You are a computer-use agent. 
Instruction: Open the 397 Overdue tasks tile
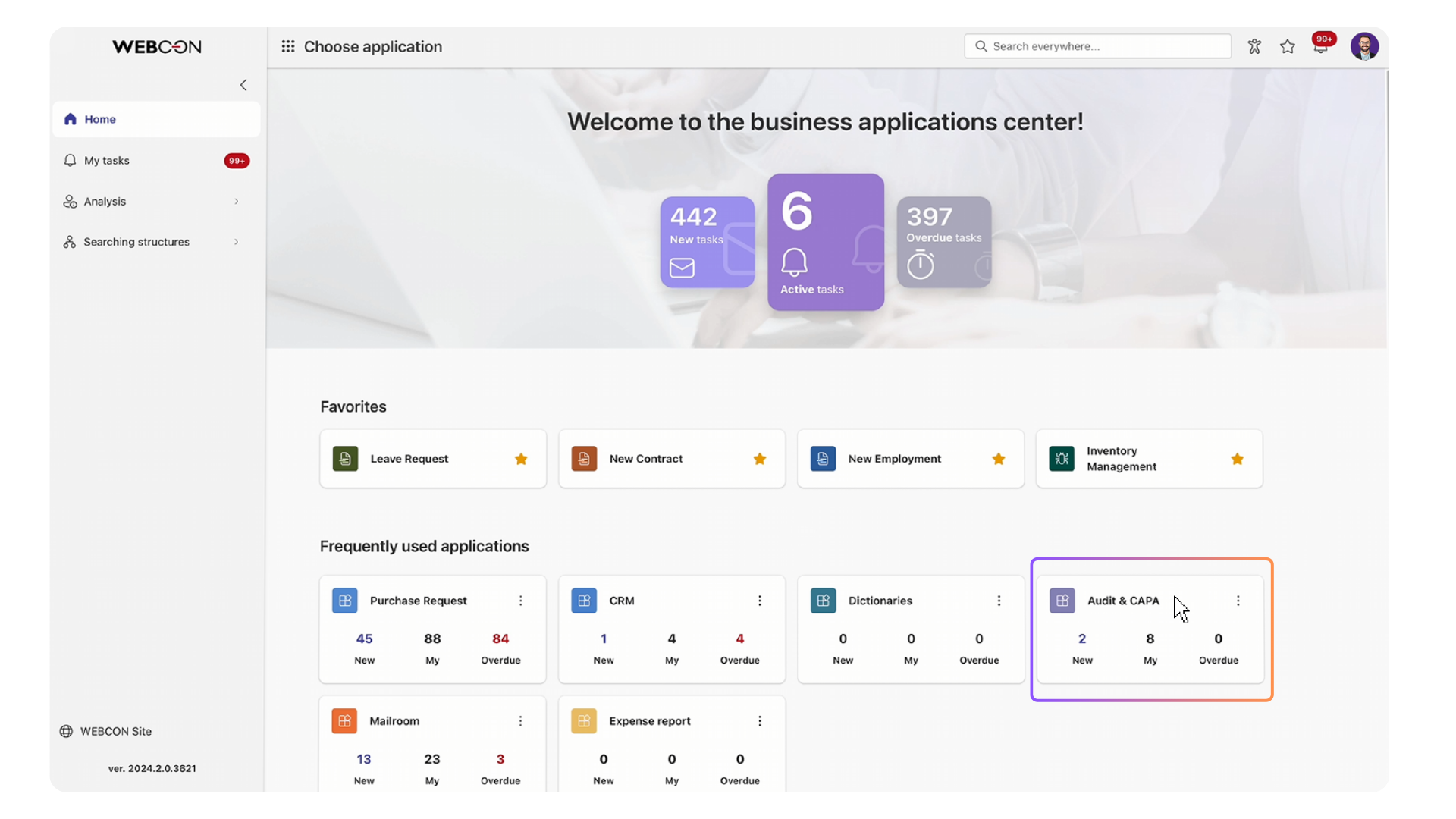coord(944,242)
